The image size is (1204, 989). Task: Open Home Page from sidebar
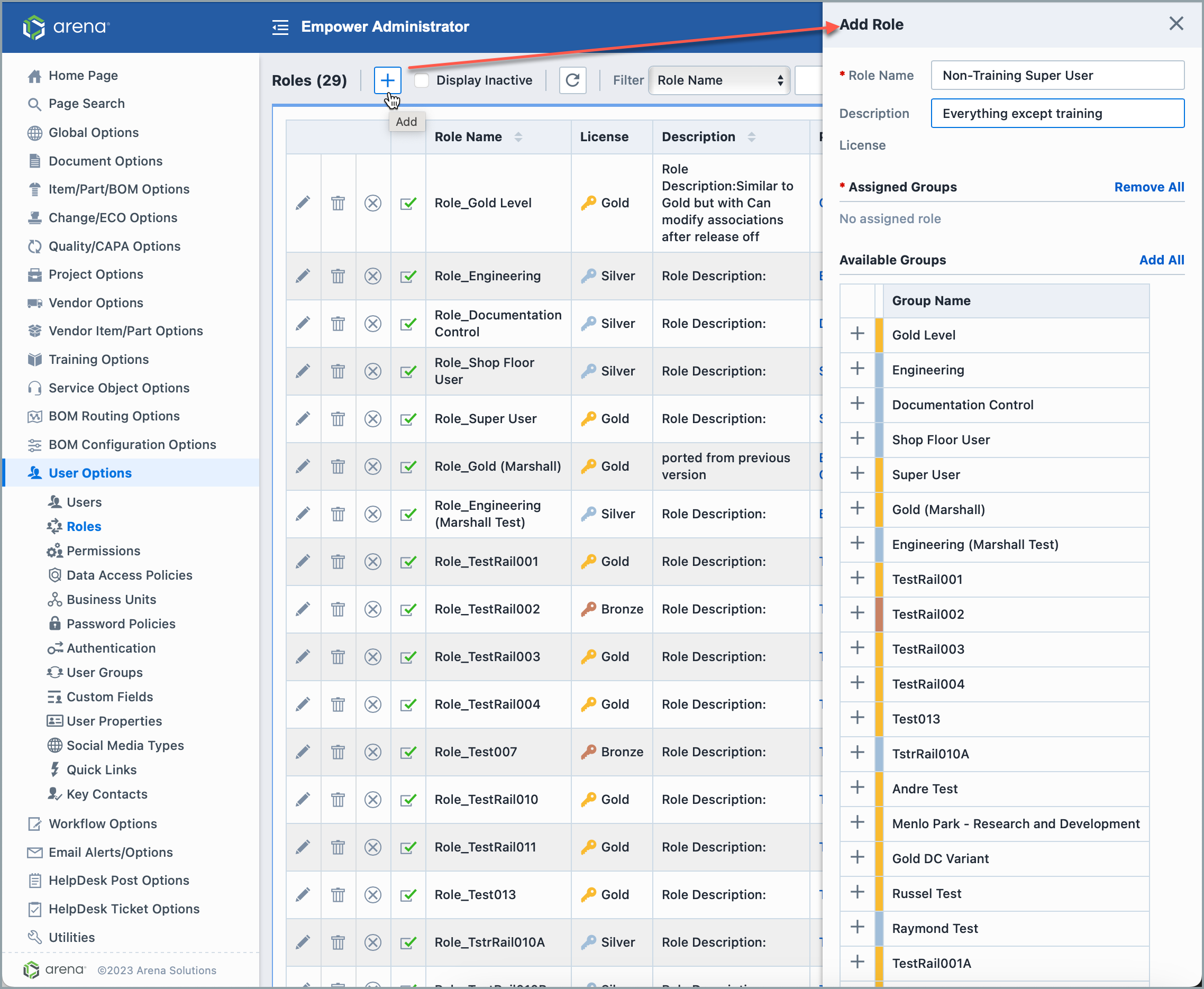click(83, 75)
